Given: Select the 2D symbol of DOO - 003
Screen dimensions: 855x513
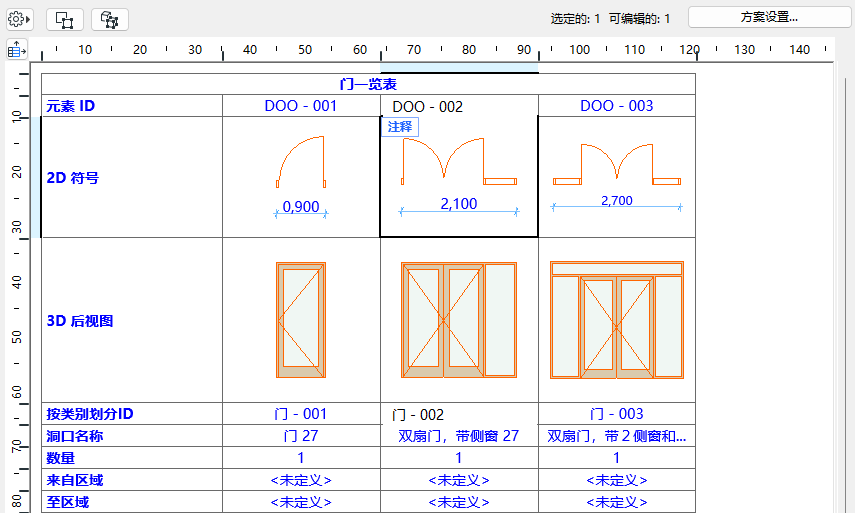Looking at the screenshot, I should pos(617,164).
